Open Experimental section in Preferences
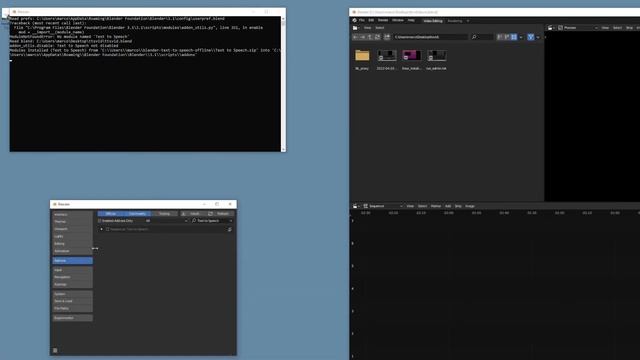This screenshot has width=640, height=360. click(72, 318)
